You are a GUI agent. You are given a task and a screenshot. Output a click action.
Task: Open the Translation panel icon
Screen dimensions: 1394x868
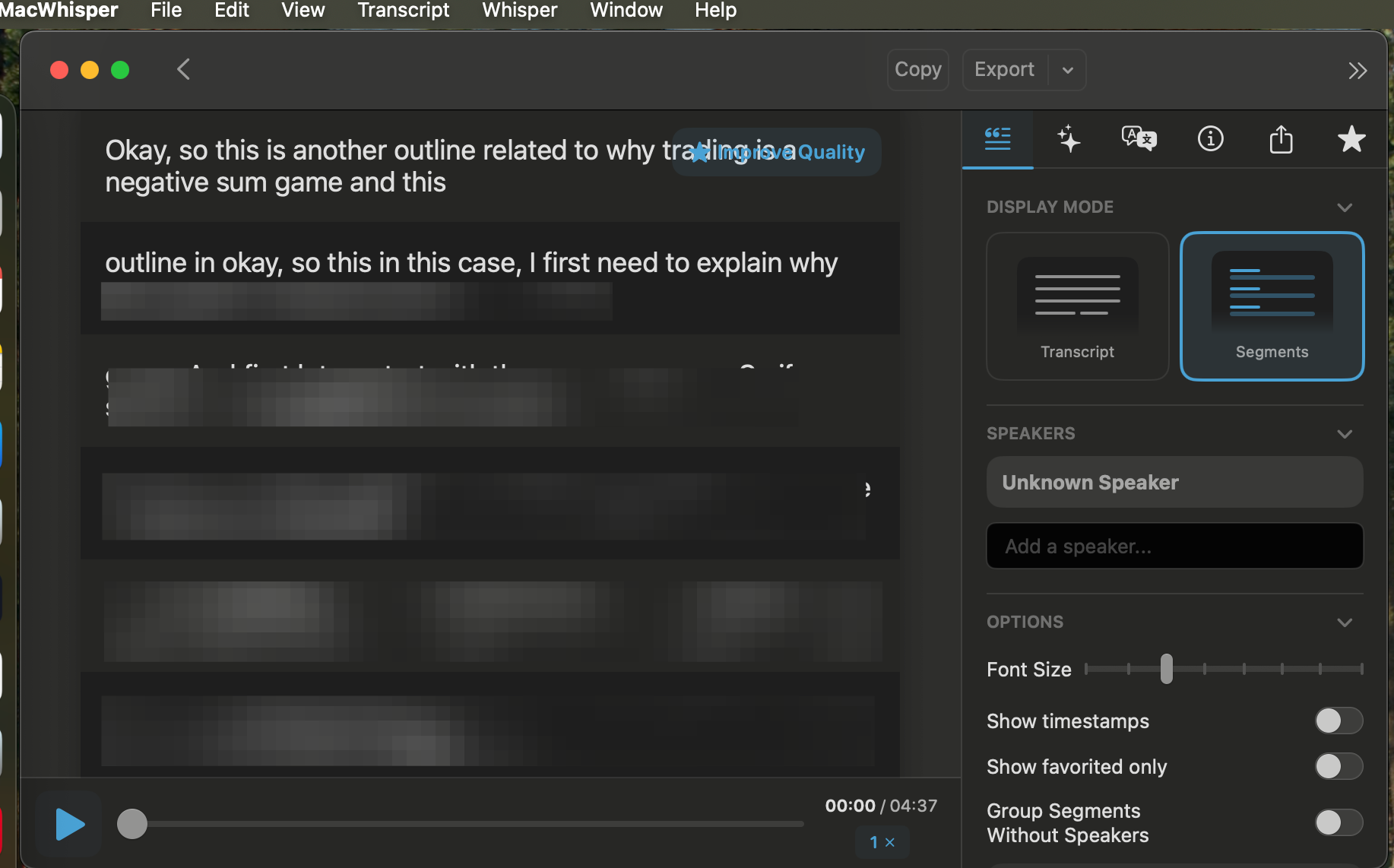pos(1139,139)
